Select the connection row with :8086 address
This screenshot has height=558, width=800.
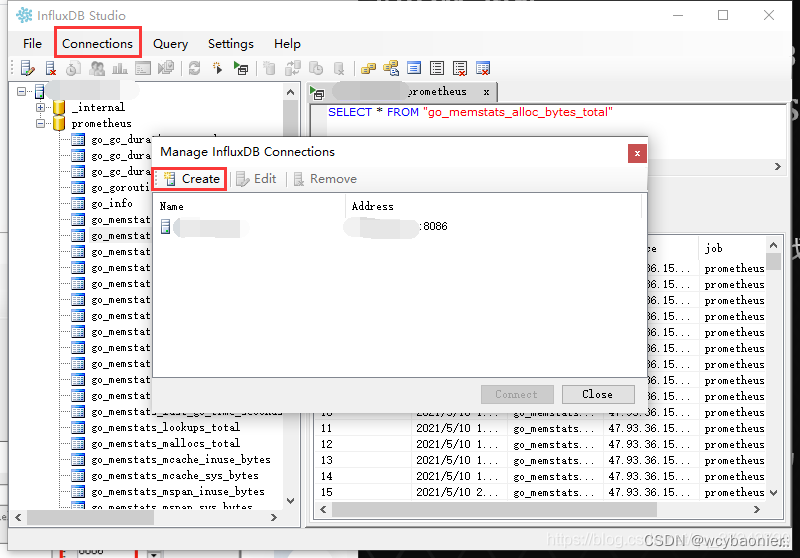coord(399,226)
